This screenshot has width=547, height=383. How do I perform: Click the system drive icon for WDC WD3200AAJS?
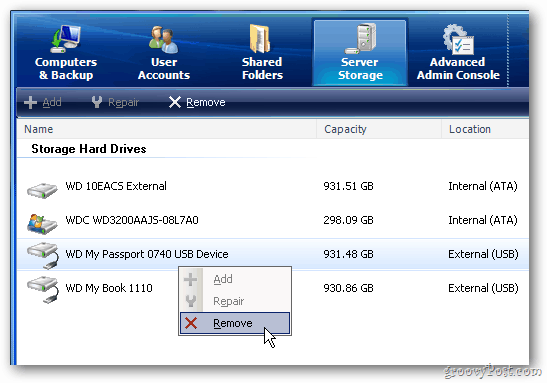[42, 224]
